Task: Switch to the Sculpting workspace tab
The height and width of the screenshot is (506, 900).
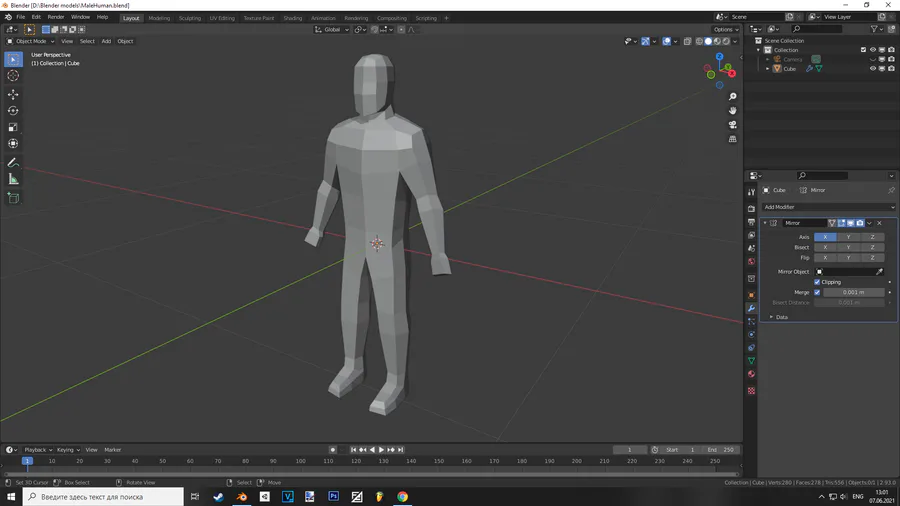Action: coord(190,18)
